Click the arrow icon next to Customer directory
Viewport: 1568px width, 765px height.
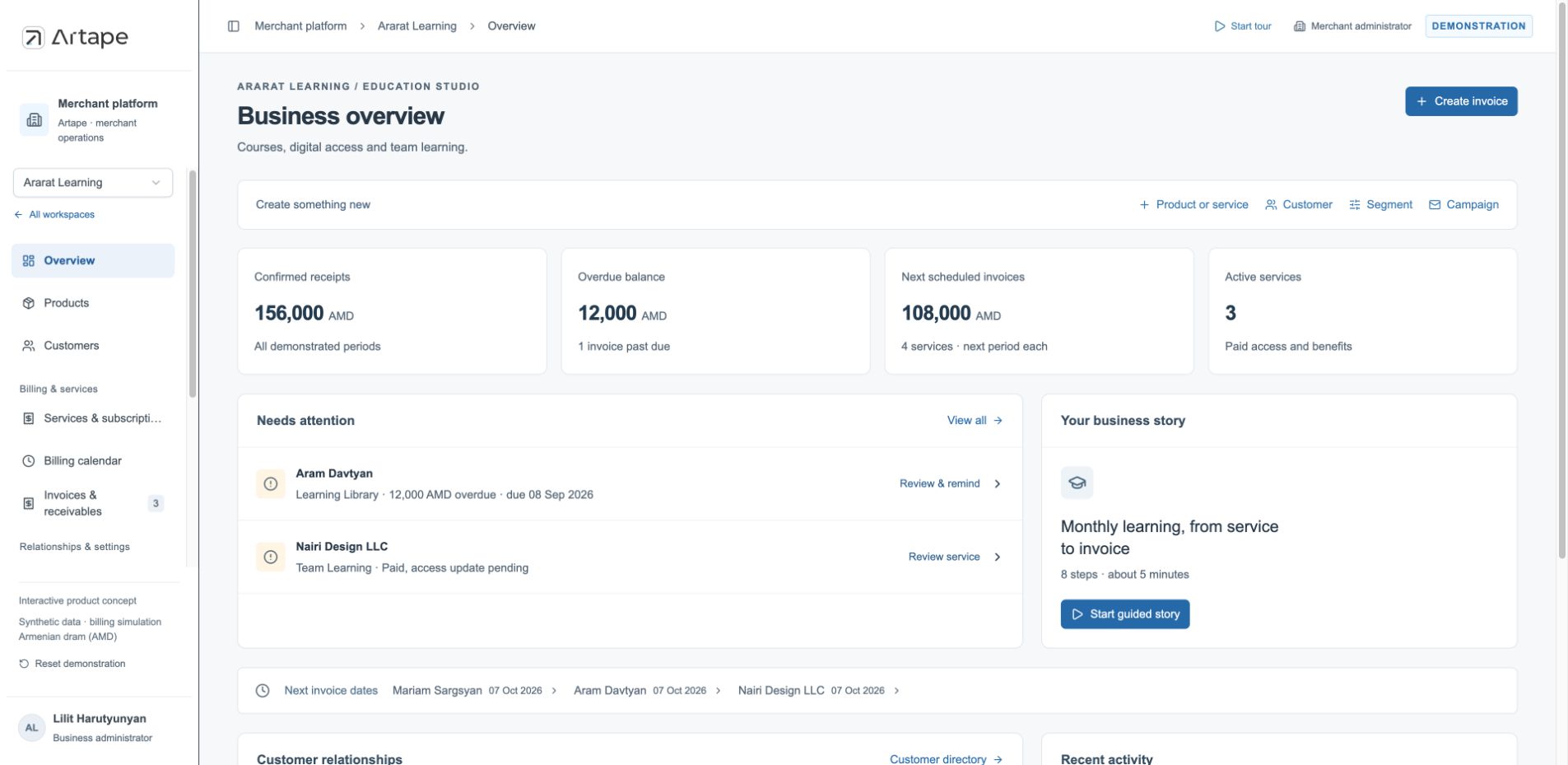[x=998, y=759]
